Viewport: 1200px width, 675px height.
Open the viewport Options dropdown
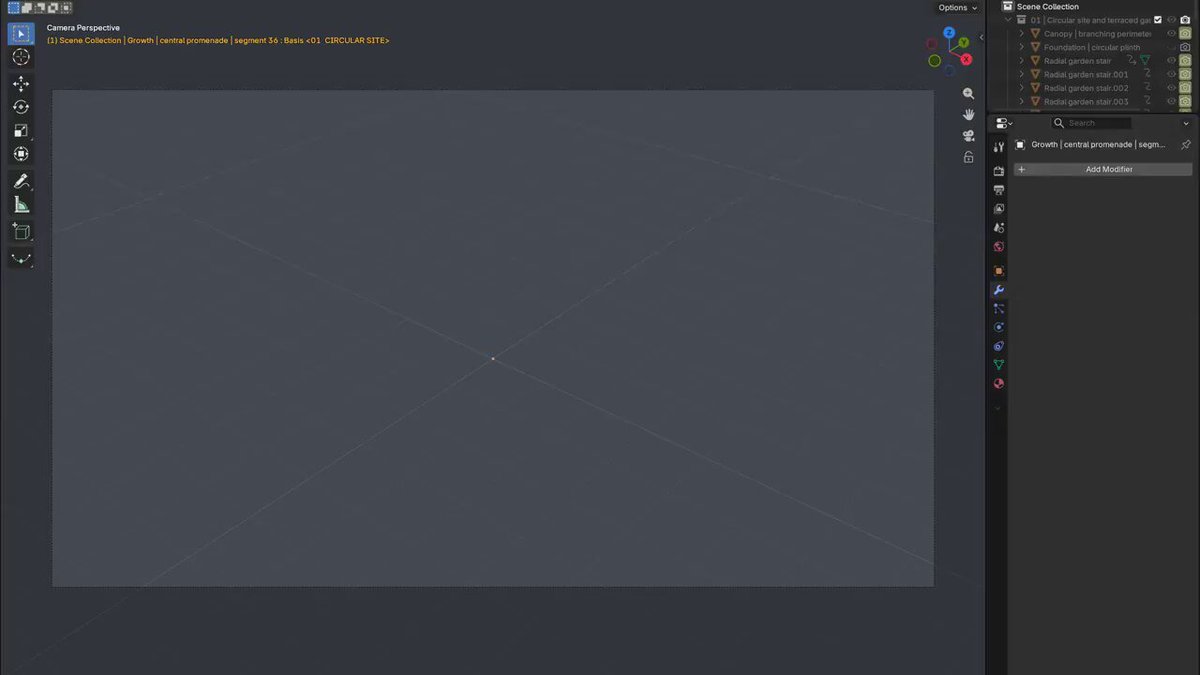[957, 8]
